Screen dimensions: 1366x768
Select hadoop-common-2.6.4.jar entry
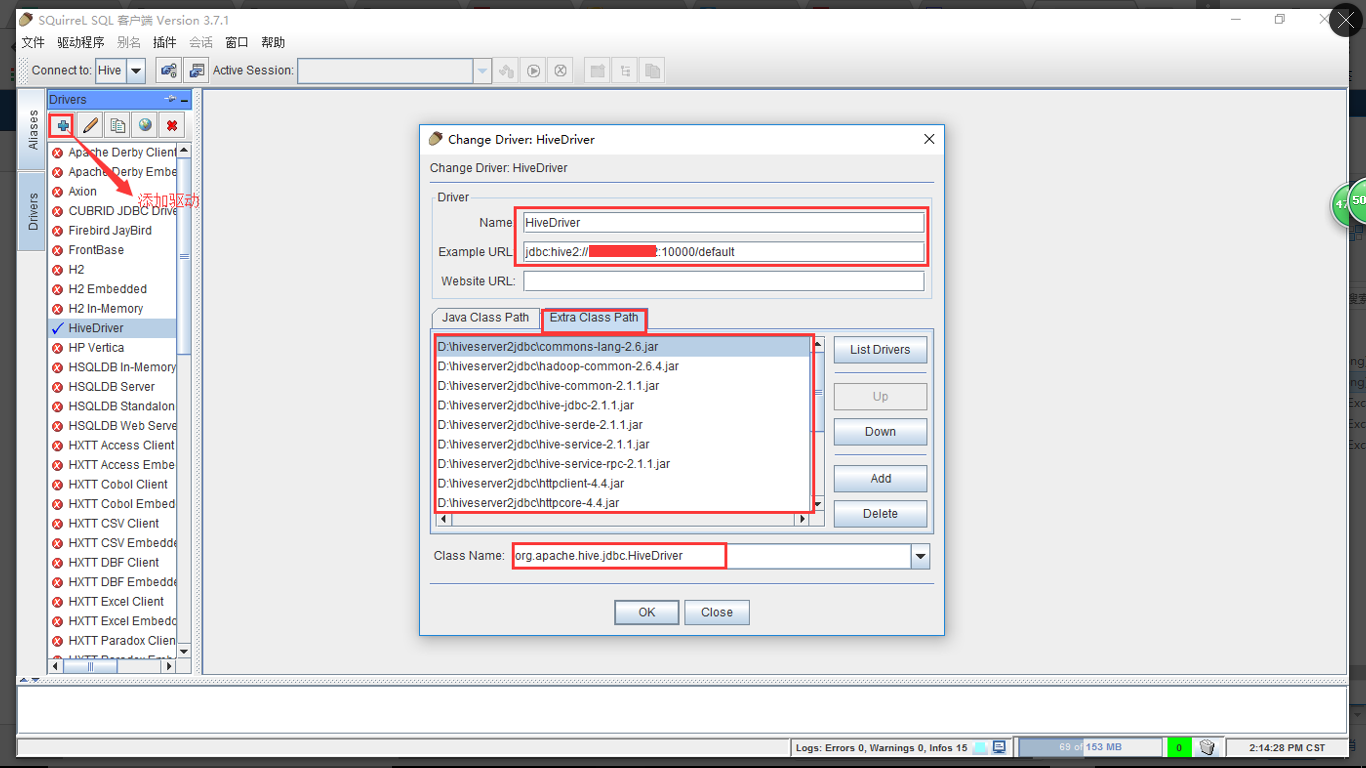click(x=623, y=366)
